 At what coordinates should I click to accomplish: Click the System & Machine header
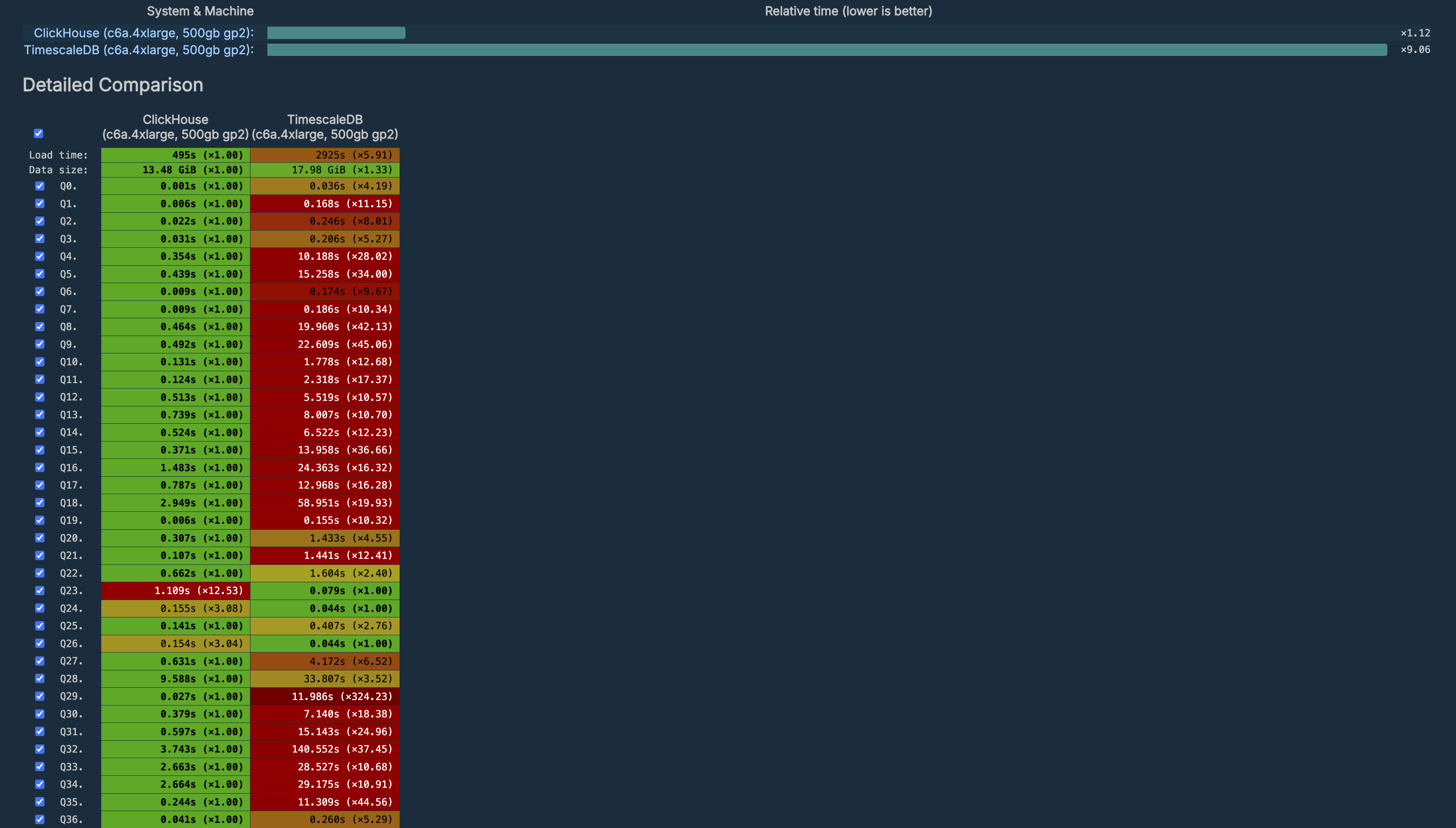200,11
